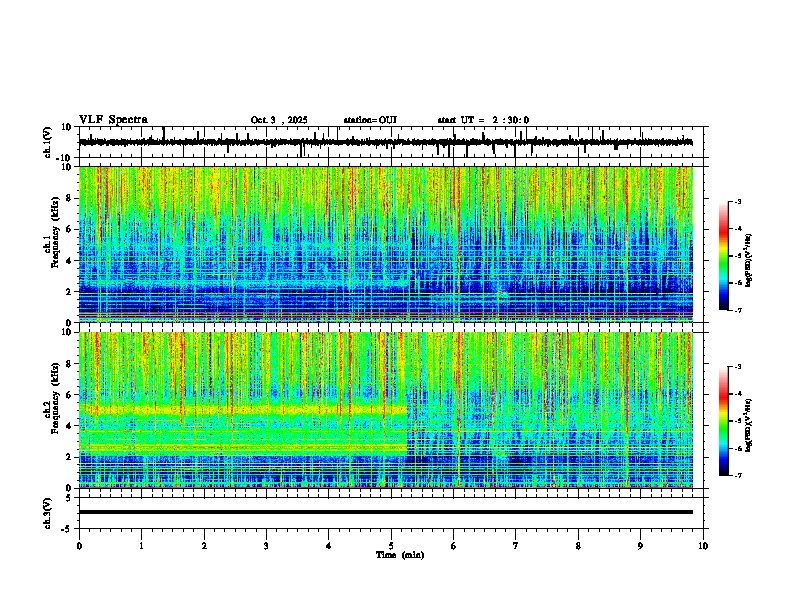This screenshot has width=792, height=612.
Task: Click time axis tick label "2"
Action: point(204,546)
